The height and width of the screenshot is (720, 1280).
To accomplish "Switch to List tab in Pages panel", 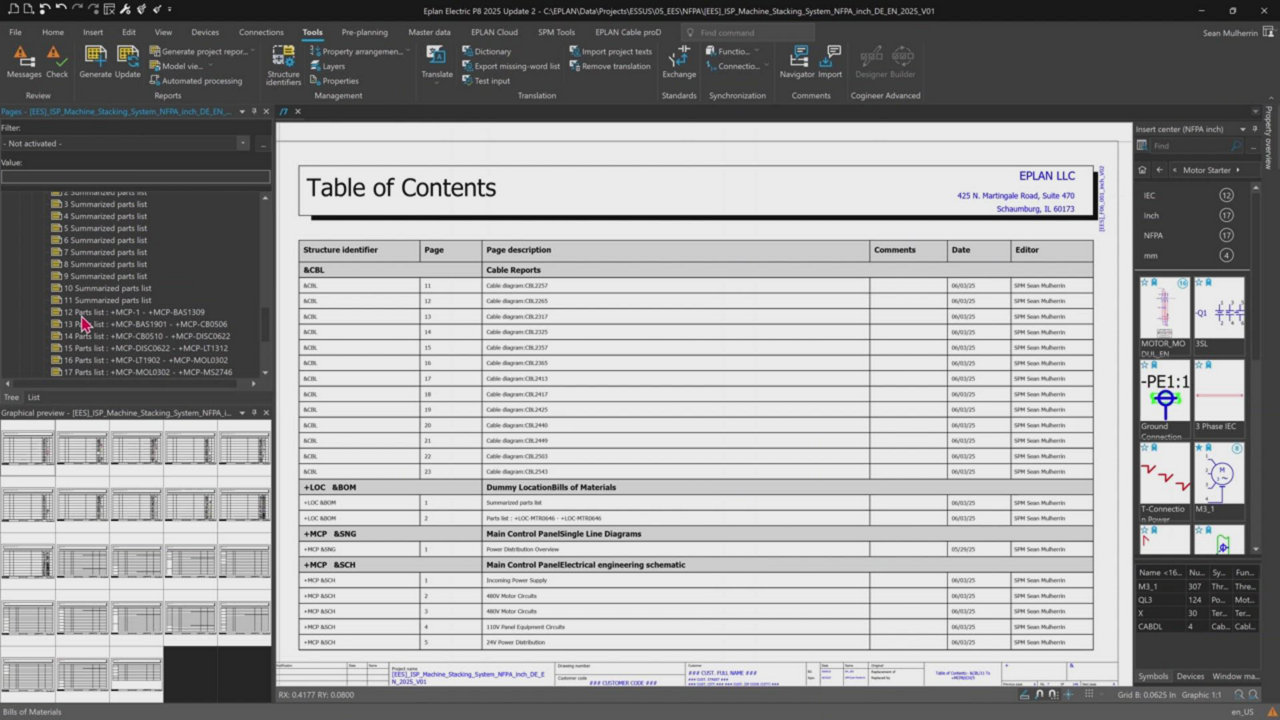I will (x=34, y=397).
